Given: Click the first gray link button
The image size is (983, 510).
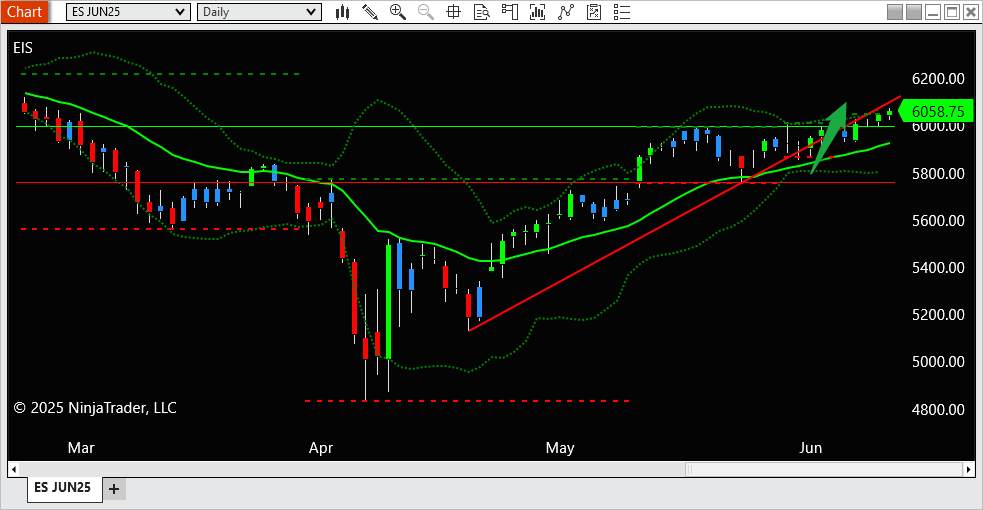Looking at the screenshot, I should click(895, 12).
